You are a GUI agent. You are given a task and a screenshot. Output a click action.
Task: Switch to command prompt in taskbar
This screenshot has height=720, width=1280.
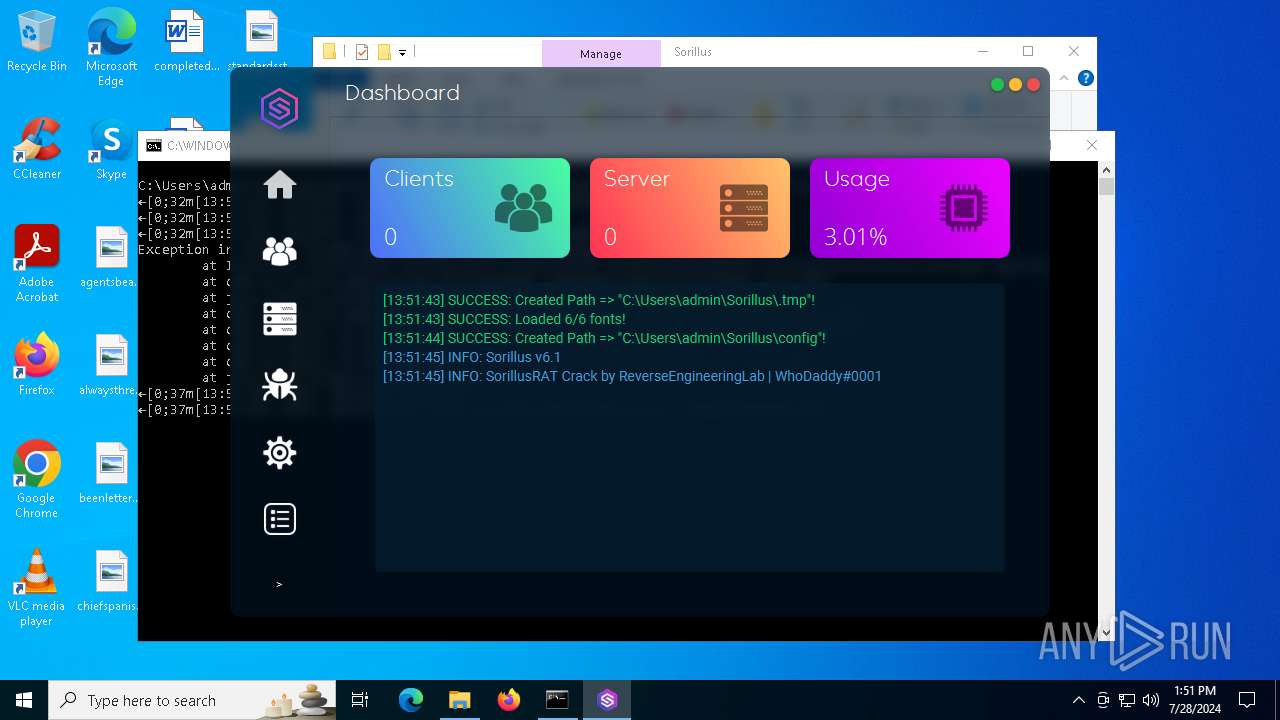[557, 700]
